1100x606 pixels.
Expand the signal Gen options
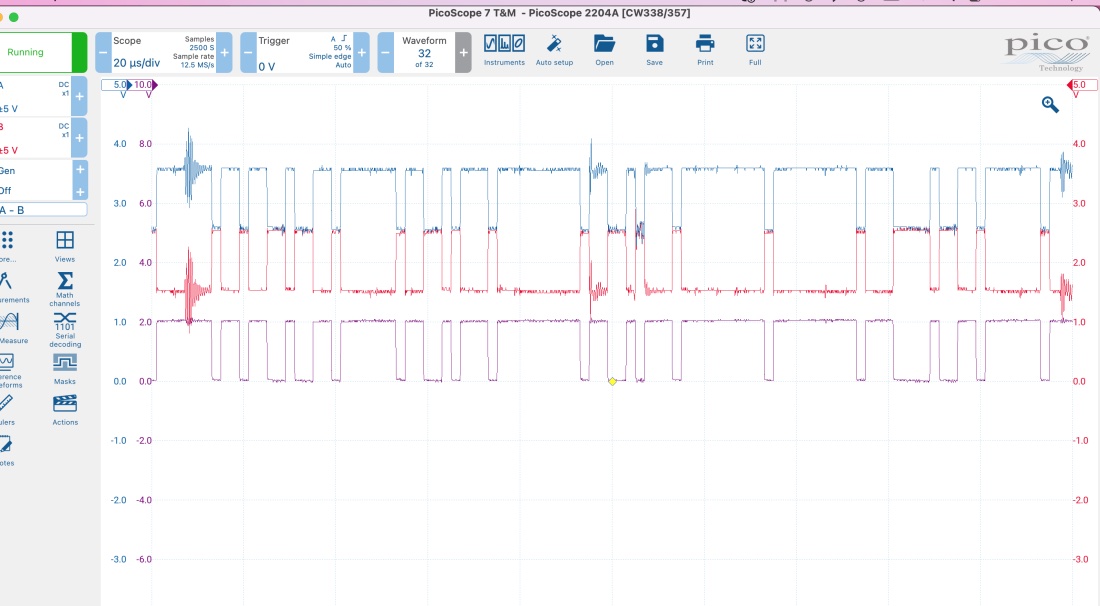(80, 169)
